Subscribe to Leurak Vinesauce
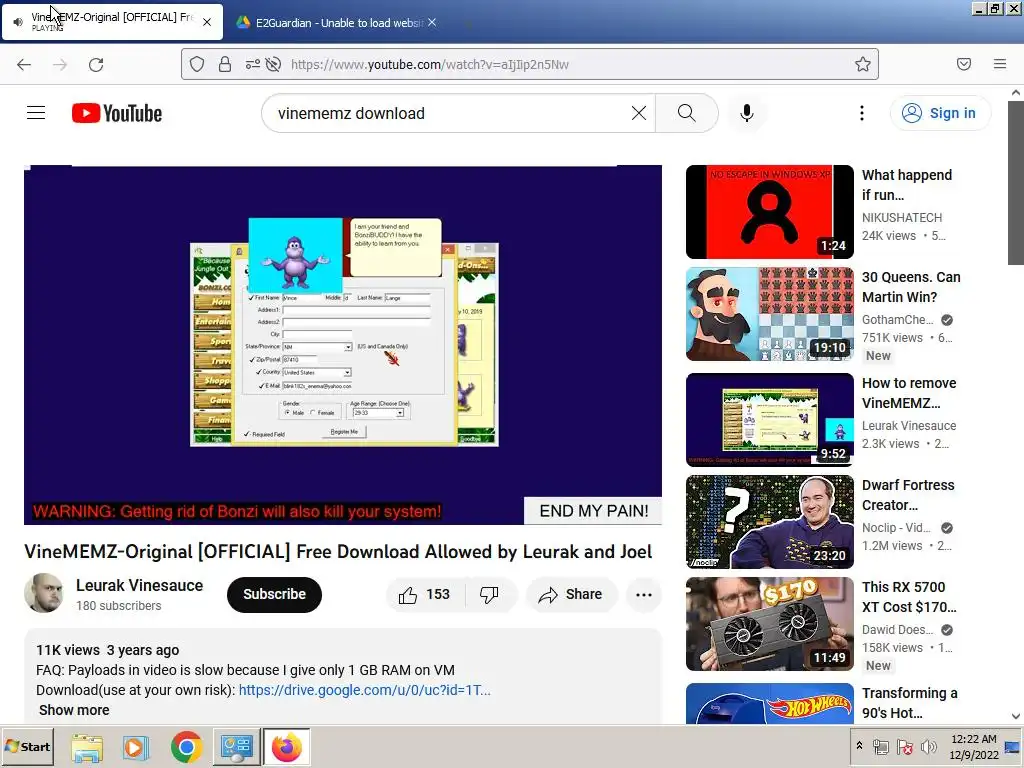 pyautogui.click(x=274, y=594)
